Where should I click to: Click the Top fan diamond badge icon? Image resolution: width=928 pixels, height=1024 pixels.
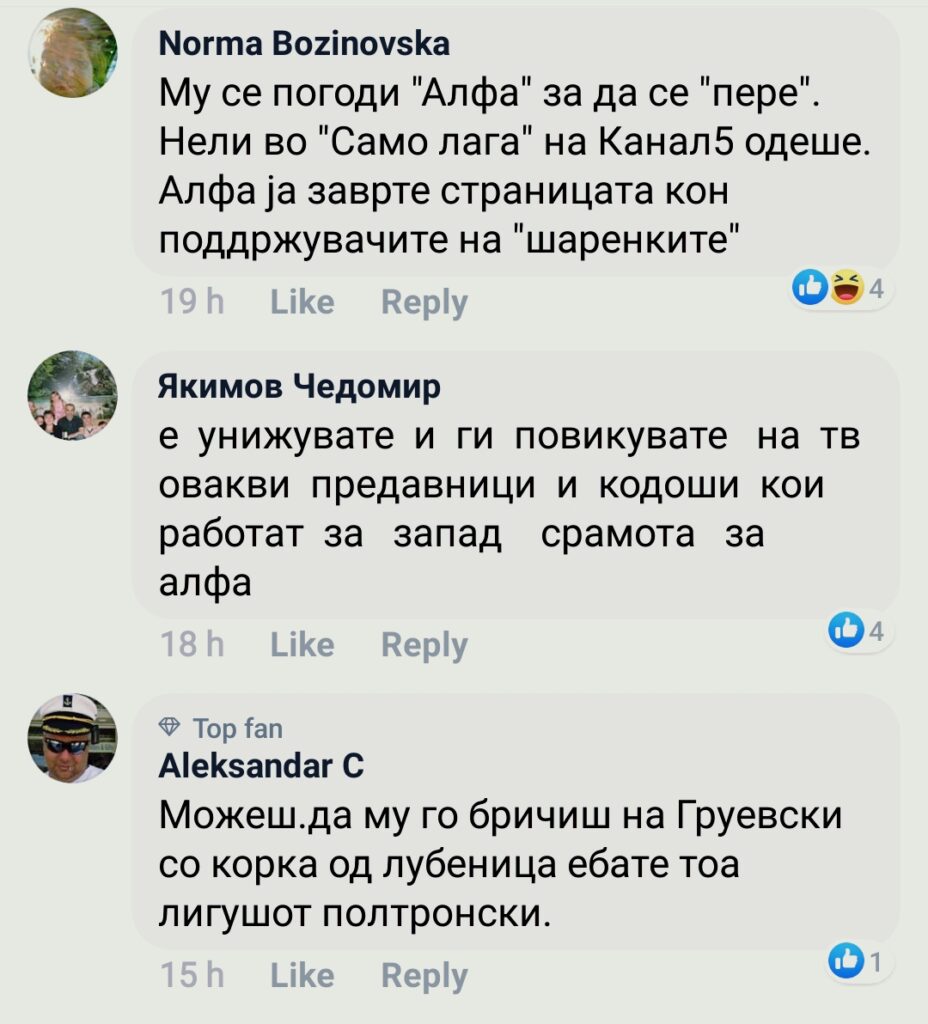[169, 728]
